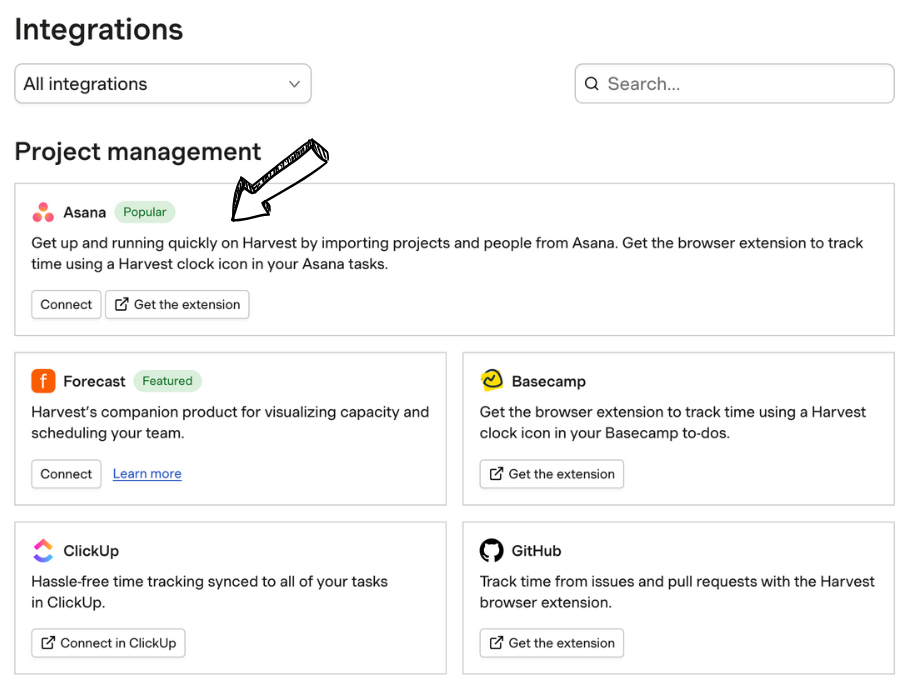This screenshot has width=898, height=675.
Task: Click GitHub description about pull requests
Action: [x=677, y=591]
